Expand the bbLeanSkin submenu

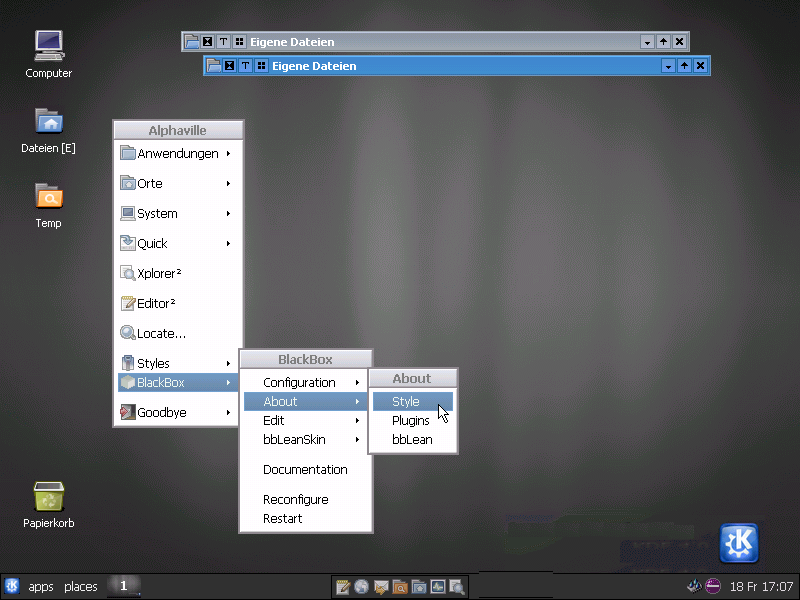click(x=305, y=439)
